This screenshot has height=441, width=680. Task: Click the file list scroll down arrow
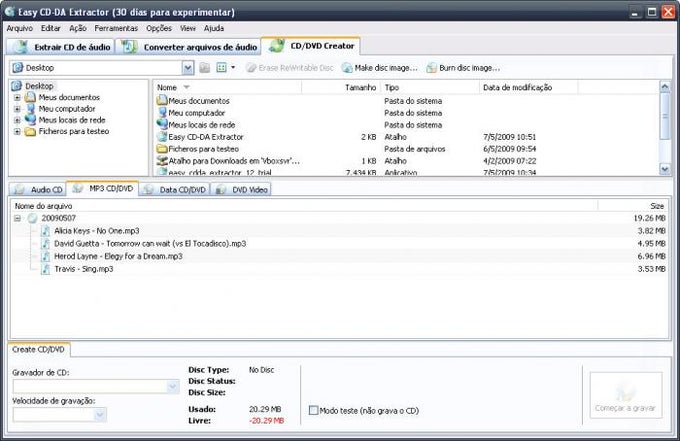click(x=665, y=169)
